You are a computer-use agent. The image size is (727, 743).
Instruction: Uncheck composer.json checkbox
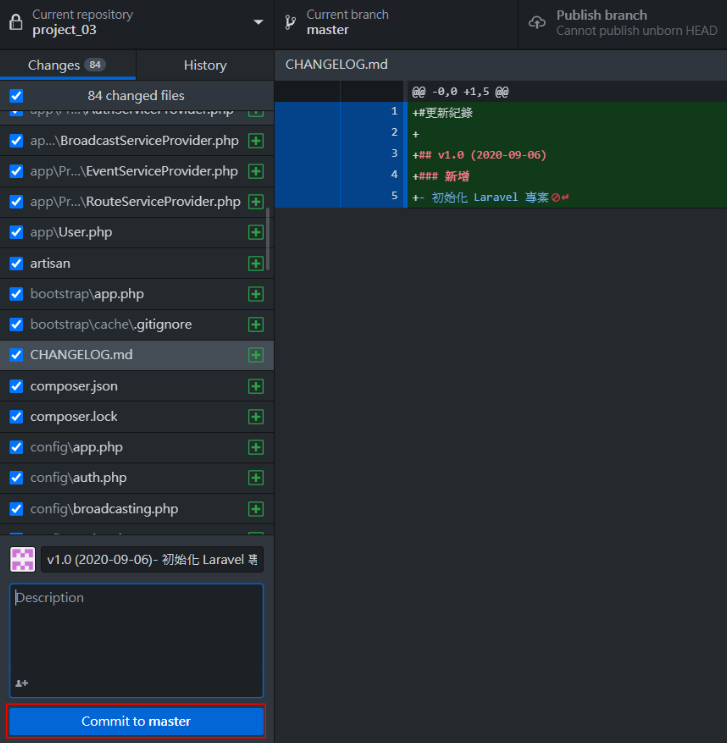click(x=17, y=386)
